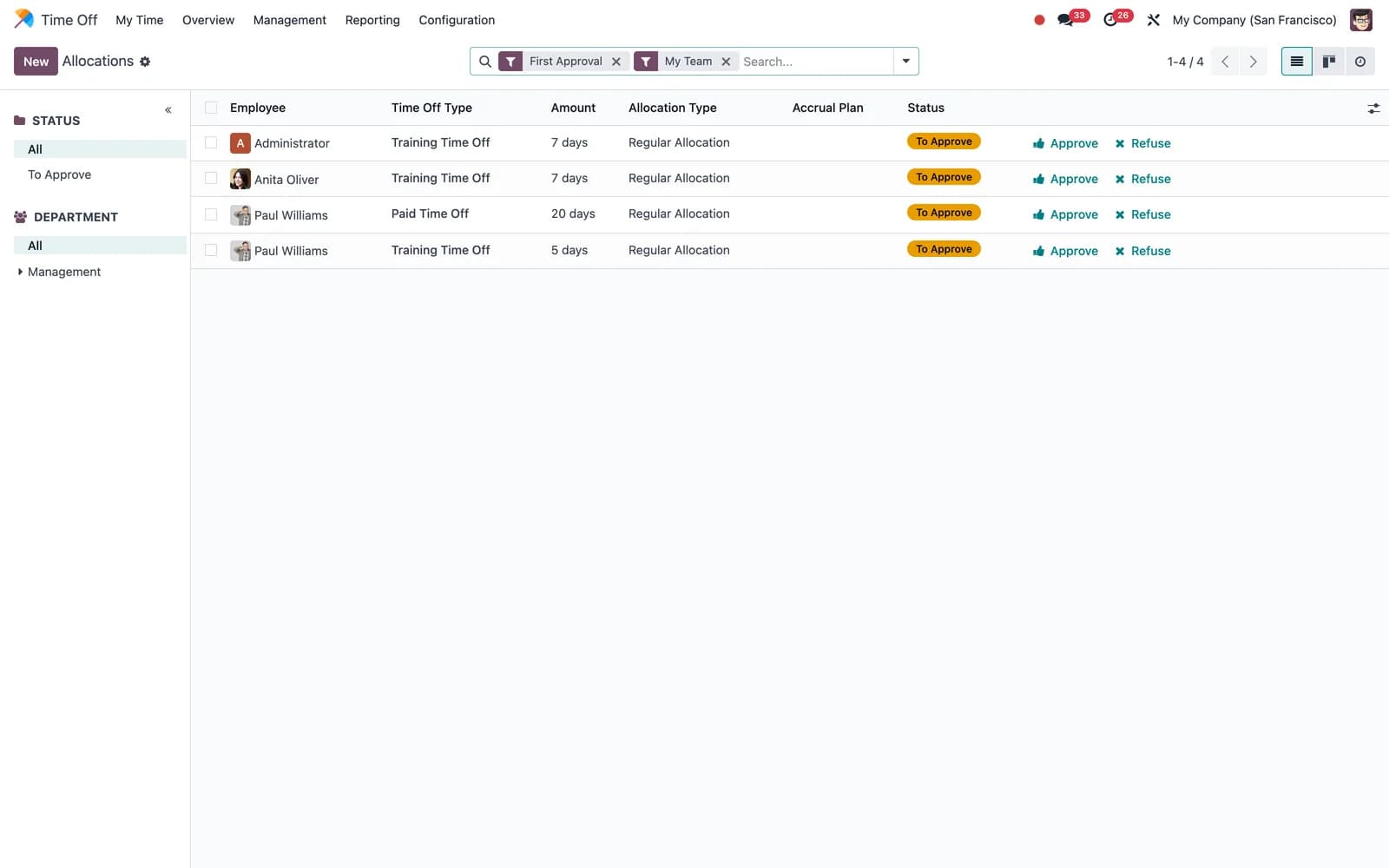
Task: Refuse Paul Williams 5 days allocation
Action: click(x=1142, y=251)
